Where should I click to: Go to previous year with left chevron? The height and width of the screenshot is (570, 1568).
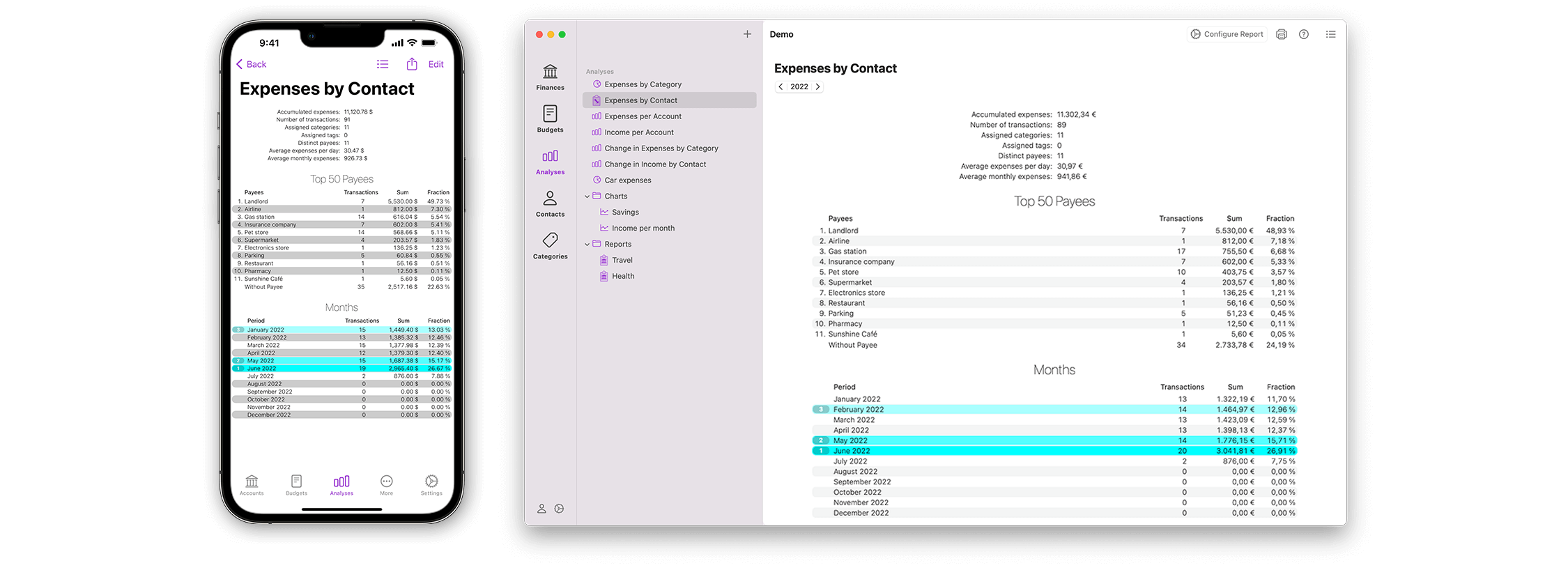pyautogui.click(x=781, y=87)
